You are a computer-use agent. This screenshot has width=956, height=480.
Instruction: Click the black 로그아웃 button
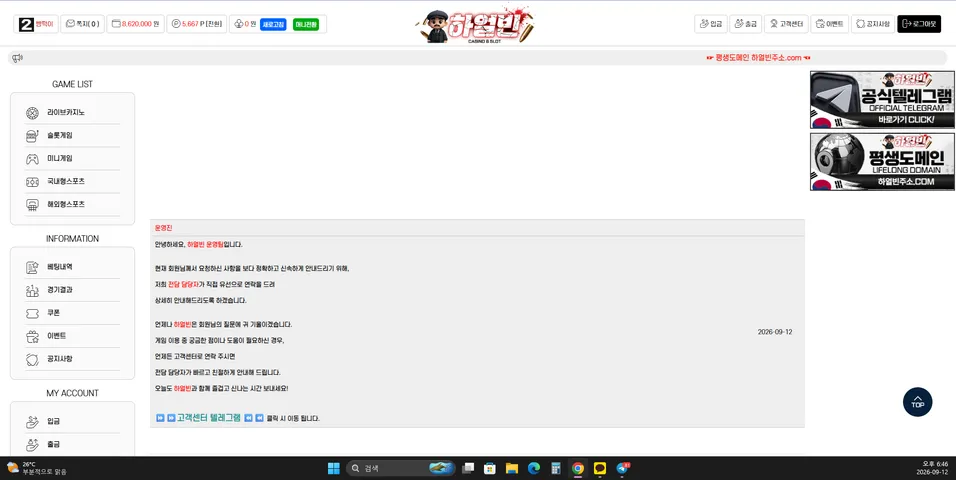click(919, 24)
